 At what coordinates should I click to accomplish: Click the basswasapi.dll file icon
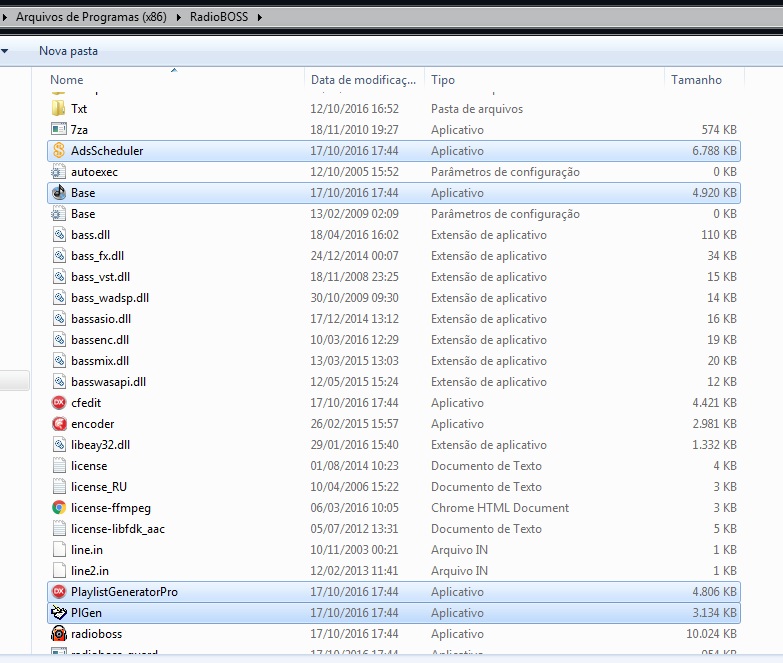pos(59,381)
